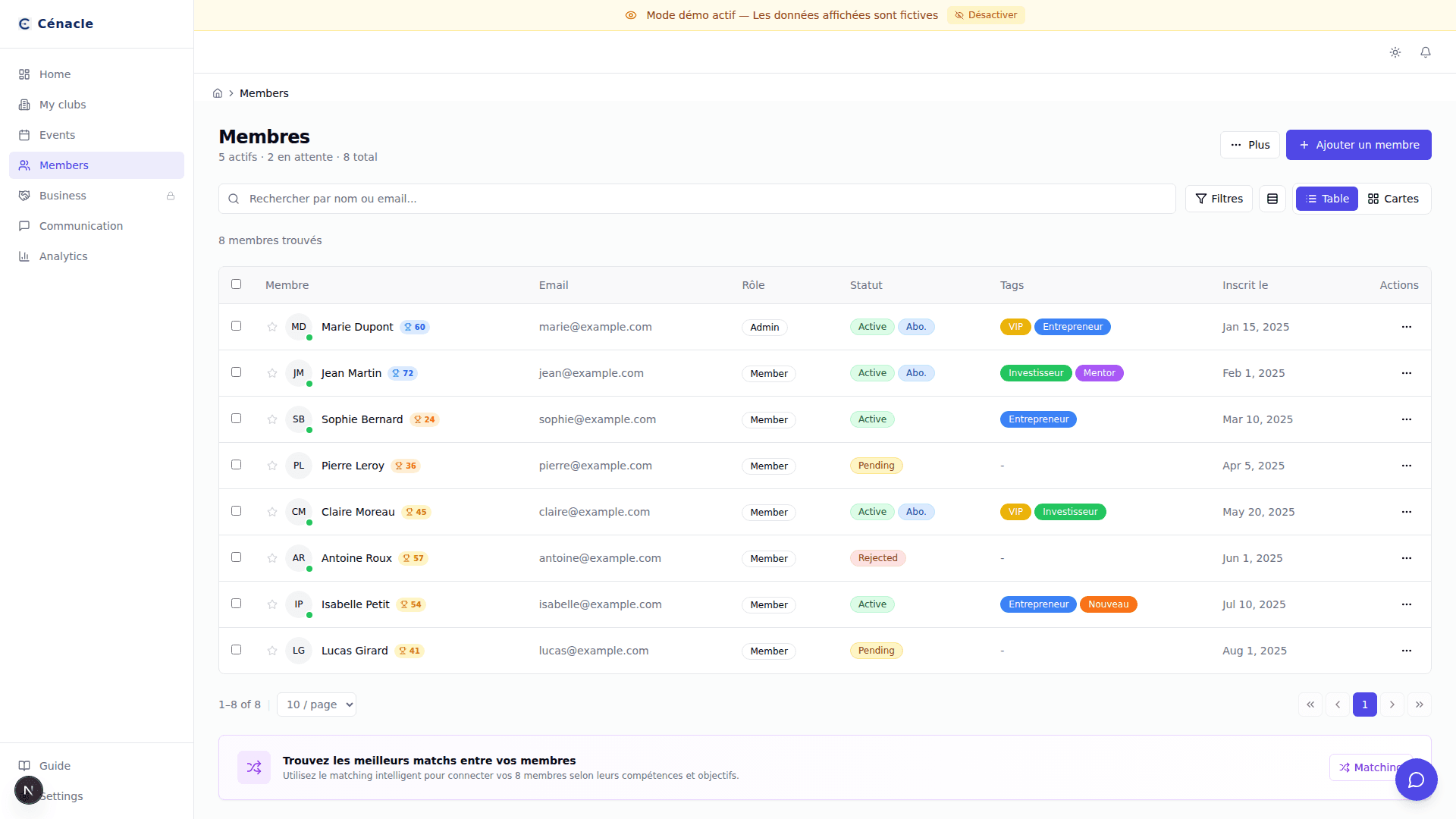
Task: Open the 10 / page dropdown
Action: click(316, 704)
